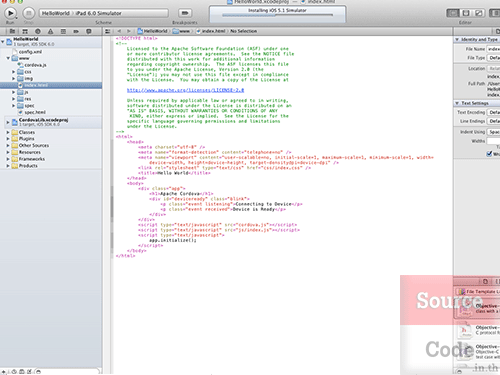Viewport: 500px width, 375px height.
Task: Show the Issue navigator
Action: click(50, 31)
